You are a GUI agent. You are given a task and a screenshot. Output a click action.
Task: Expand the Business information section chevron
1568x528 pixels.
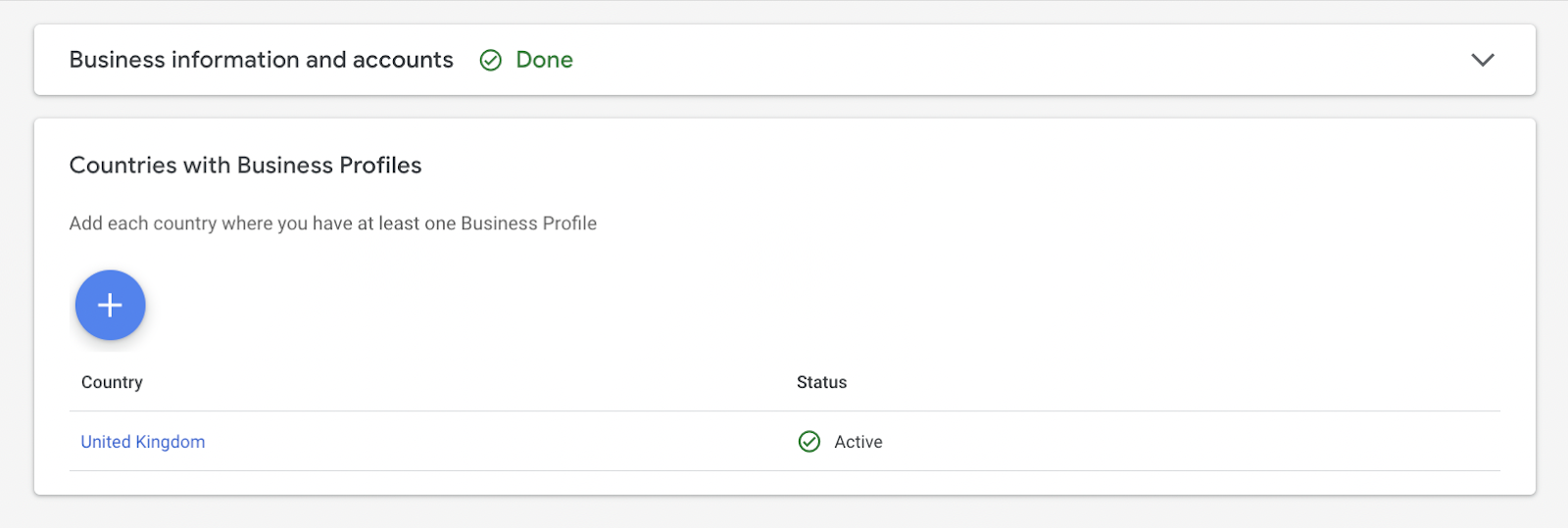coord(1483,60)
